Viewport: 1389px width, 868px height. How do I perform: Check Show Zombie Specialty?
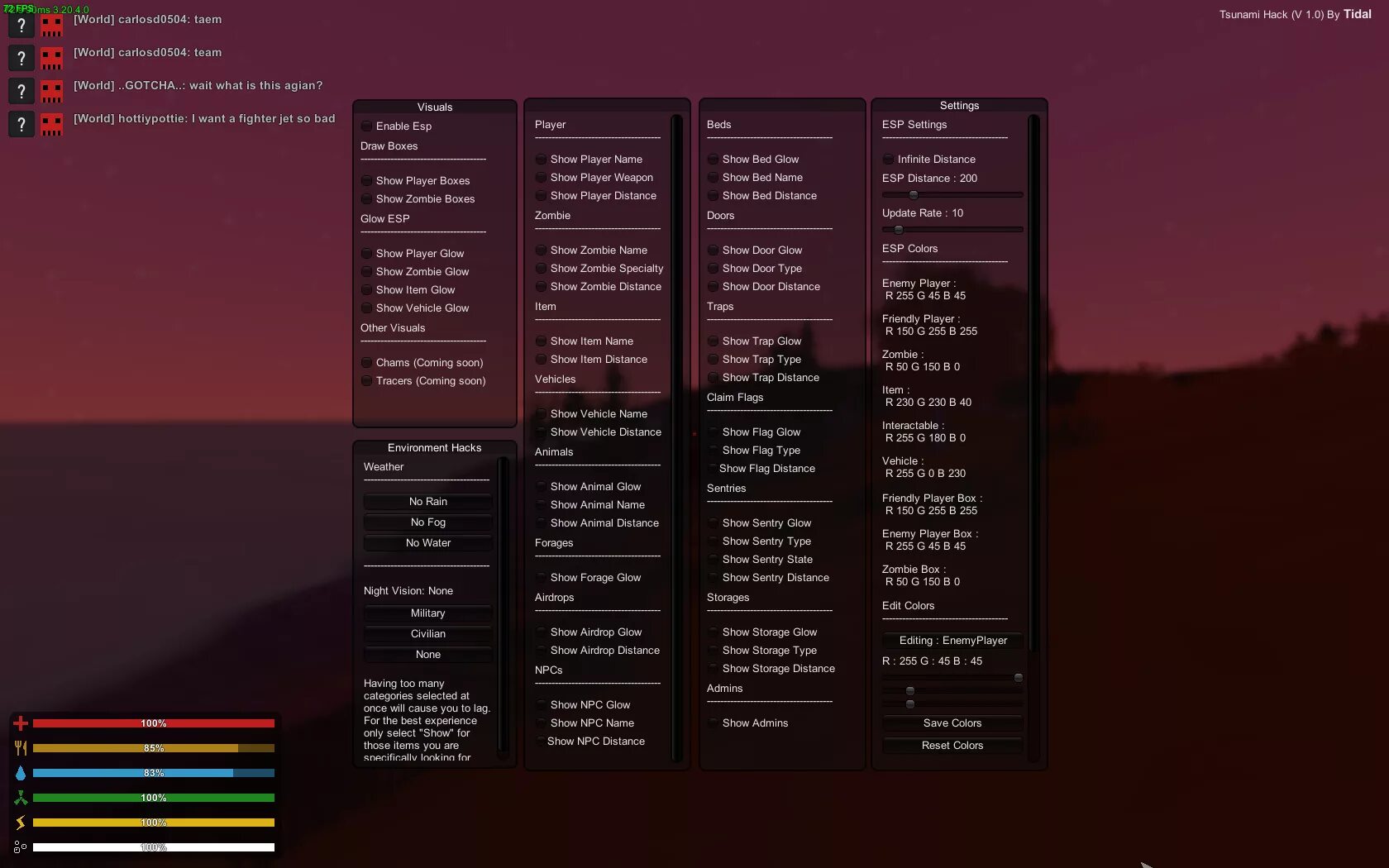tap(542, 268)
